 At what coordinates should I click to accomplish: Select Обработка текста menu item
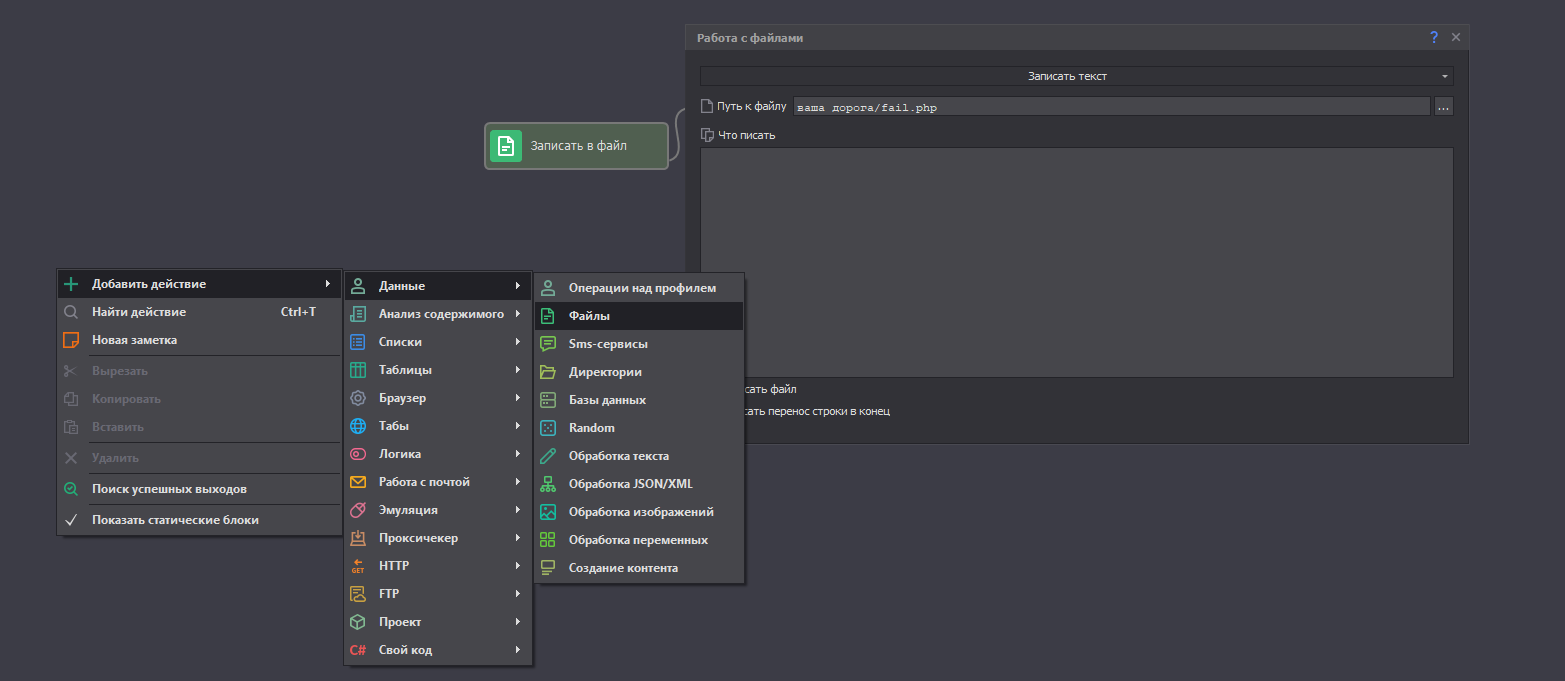point(638,456)
